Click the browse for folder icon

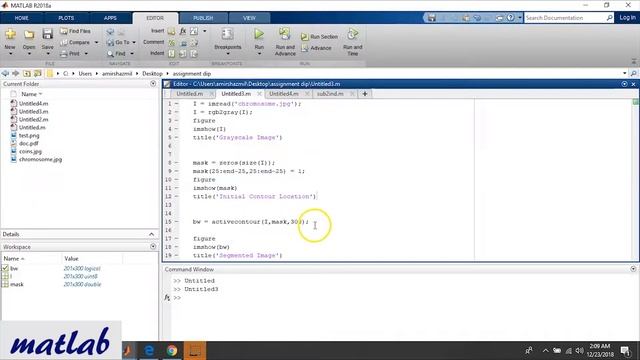(38, 73)
